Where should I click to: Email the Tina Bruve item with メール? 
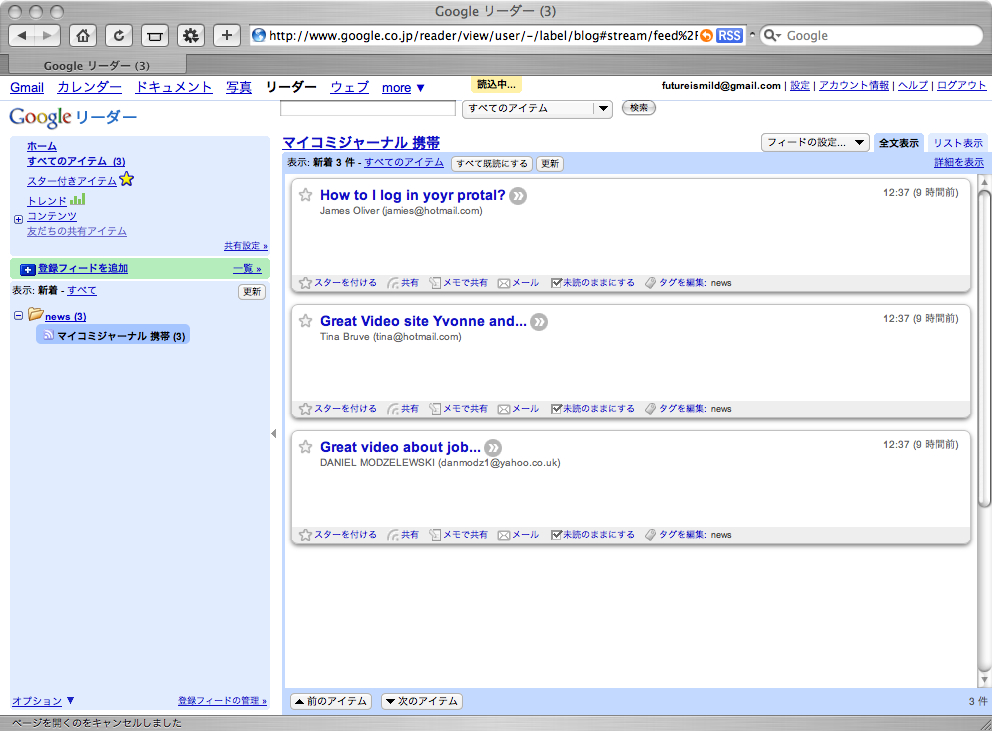coord(518,409)
